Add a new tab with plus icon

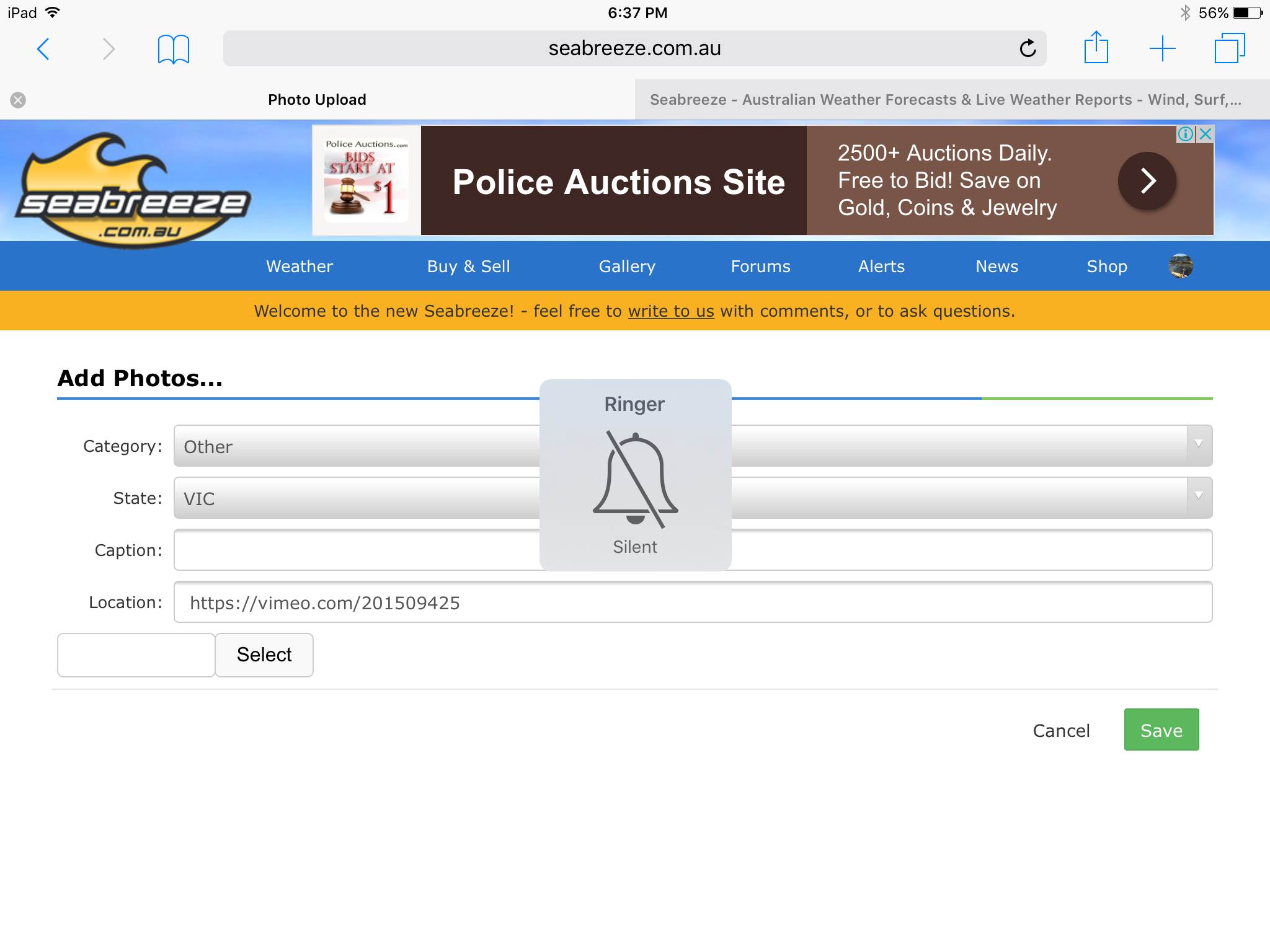(1162, 48)
